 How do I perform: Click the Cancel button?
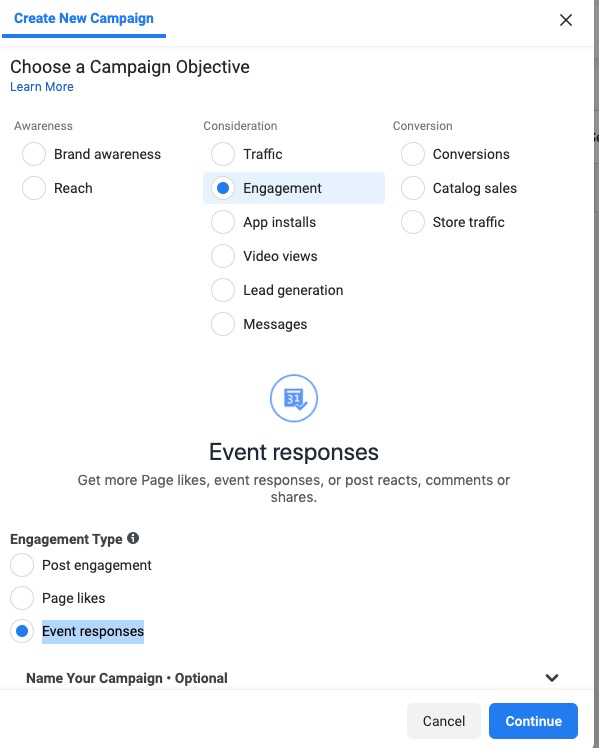pos(444,721)
